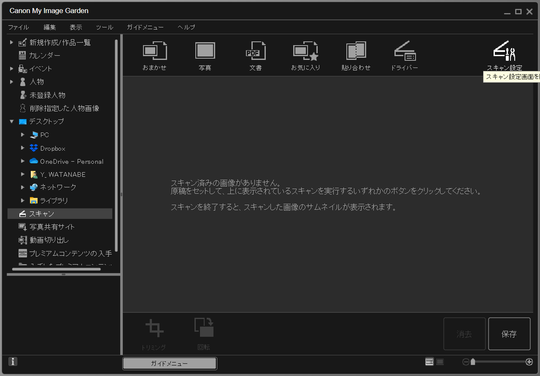Open the information icon in status bar
Screen dimensions: 540x376
[x=13, y=362]
